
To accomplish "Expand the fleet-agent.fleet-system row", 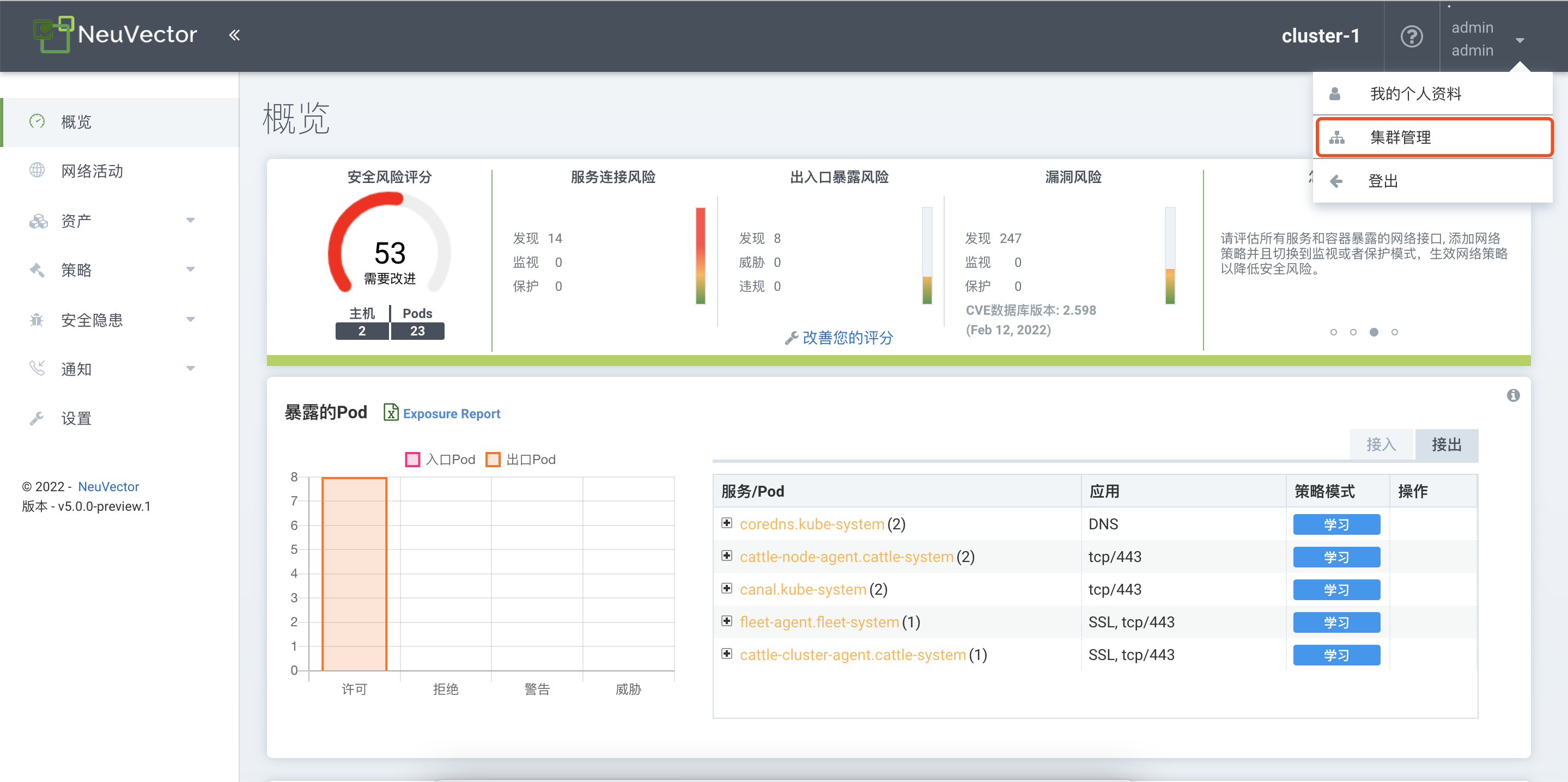I will tap(726, 621).
